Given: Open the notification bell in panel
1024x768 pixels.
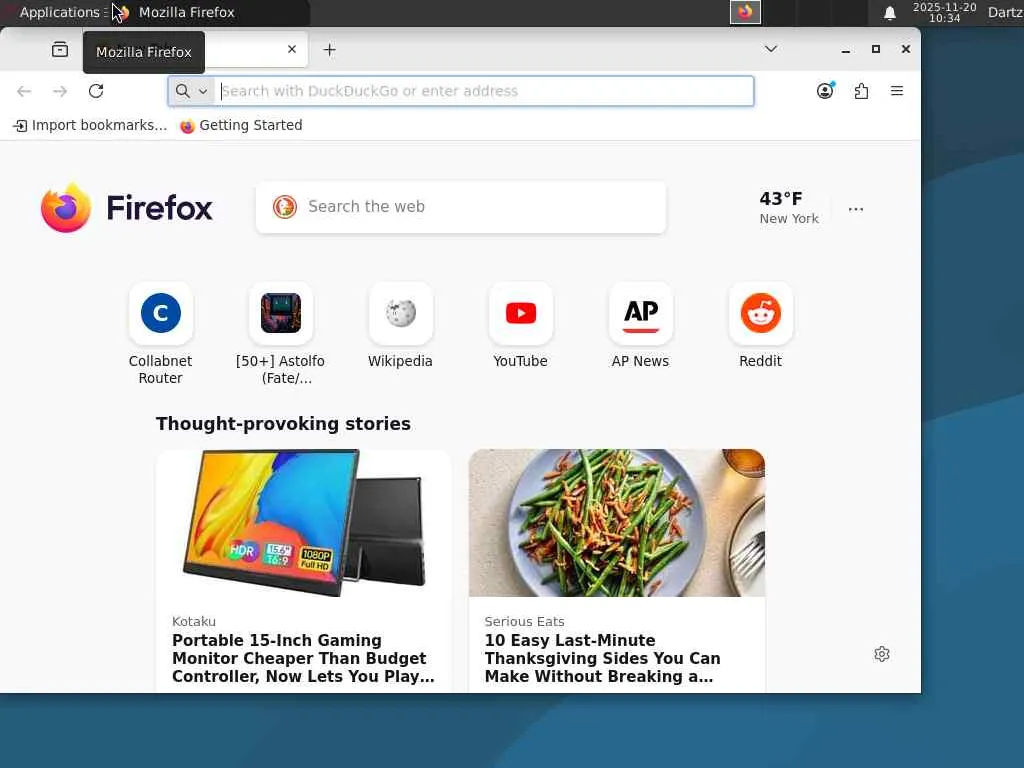Looking at the screenshot, I should click(x=889, y=12).
